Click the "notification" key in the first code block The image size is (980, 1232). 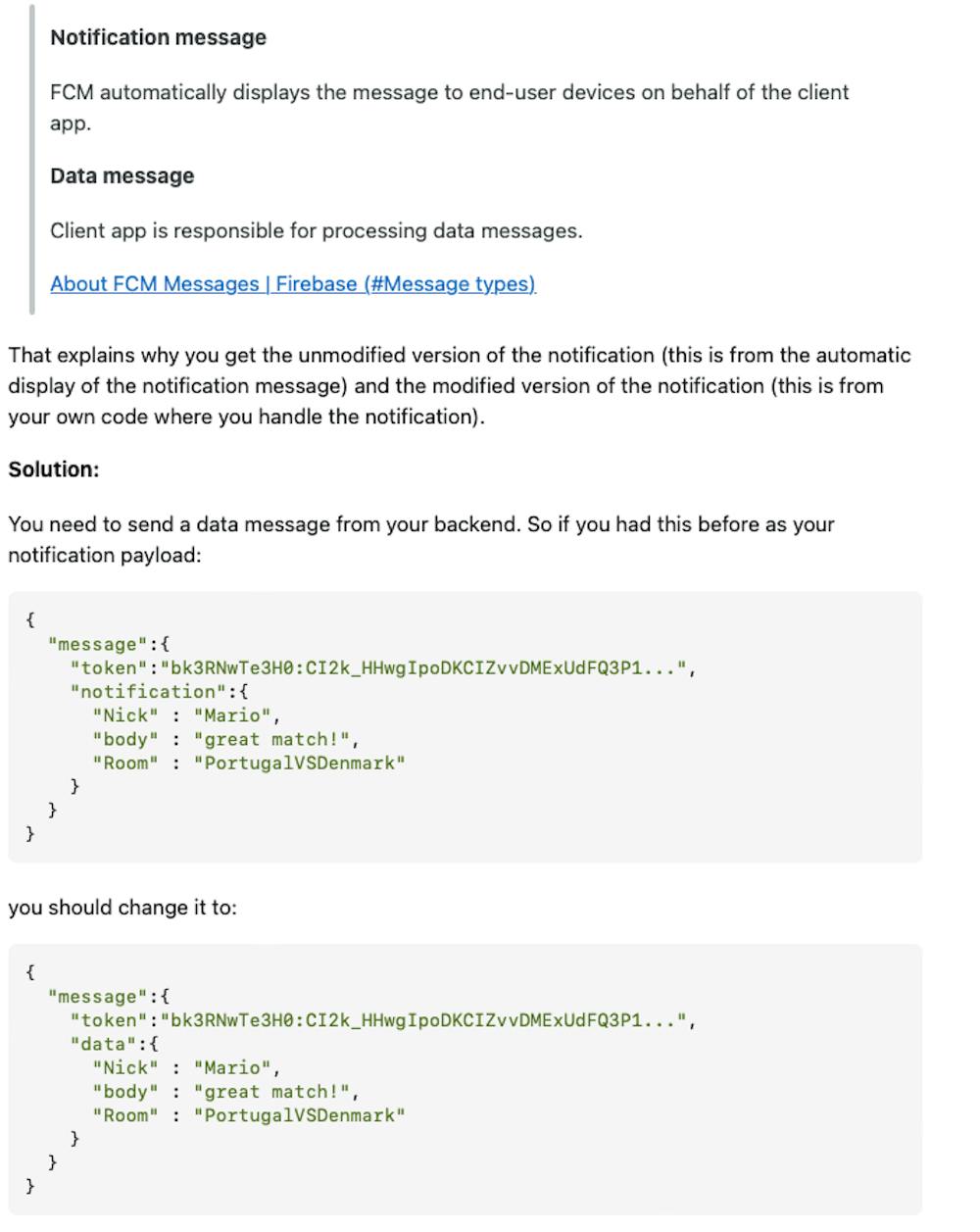click(147, 692)
